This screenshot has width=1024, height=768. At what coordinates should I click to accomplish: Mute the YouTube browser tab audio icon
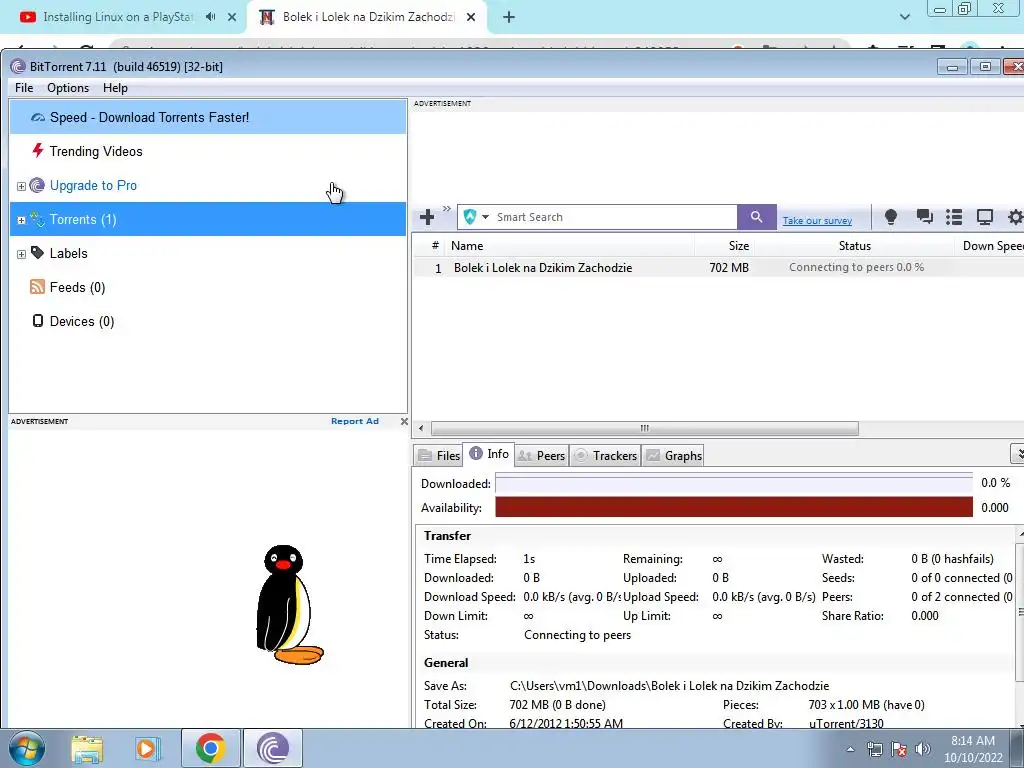pos(210,17)
